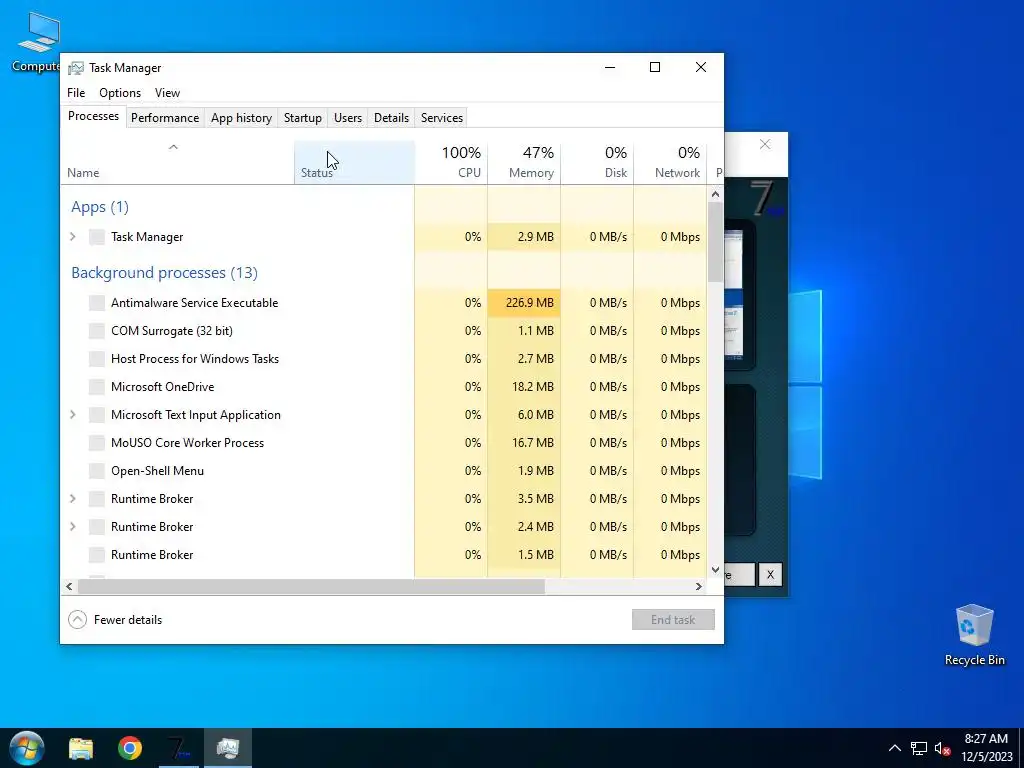Click the Open-Shell Menu process icon
The image size is (1024, 768).
click(97, 471)
